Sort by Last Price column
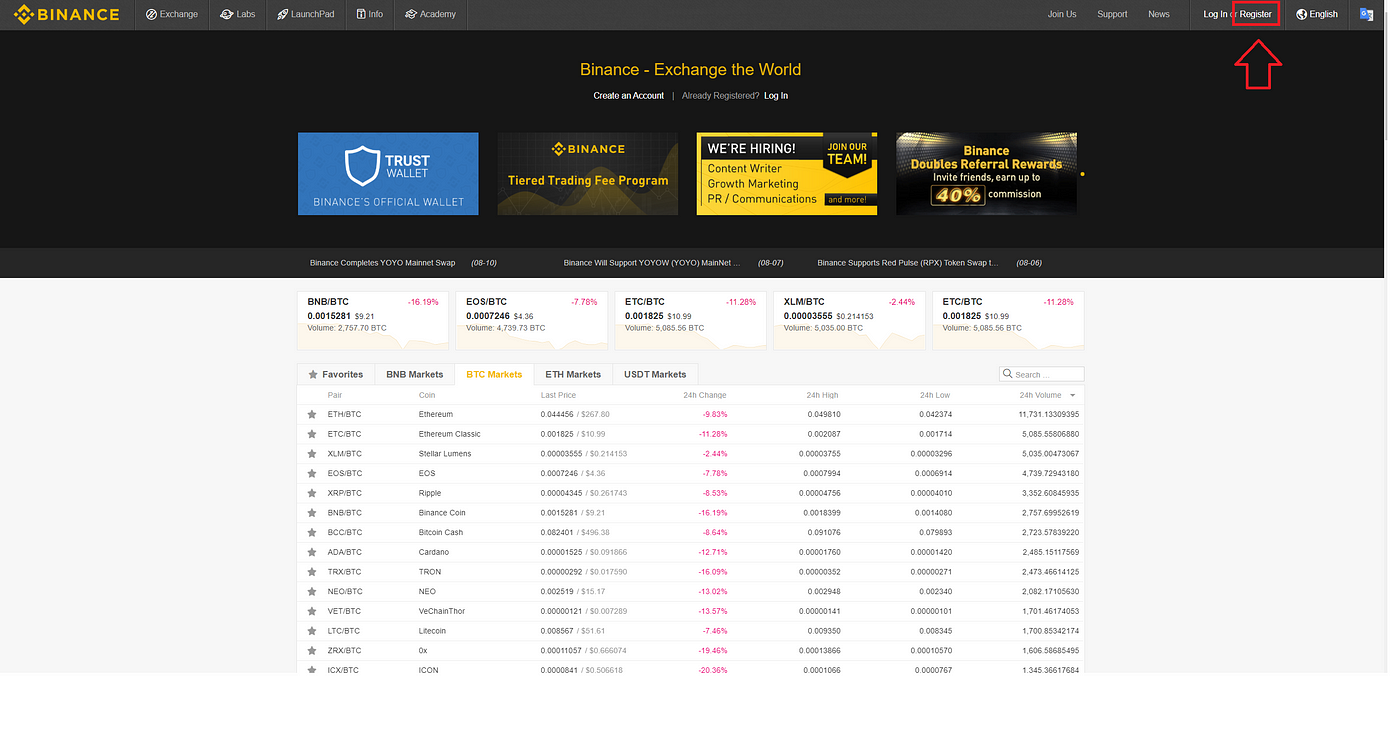1400x754 pixels. point(558,395)
